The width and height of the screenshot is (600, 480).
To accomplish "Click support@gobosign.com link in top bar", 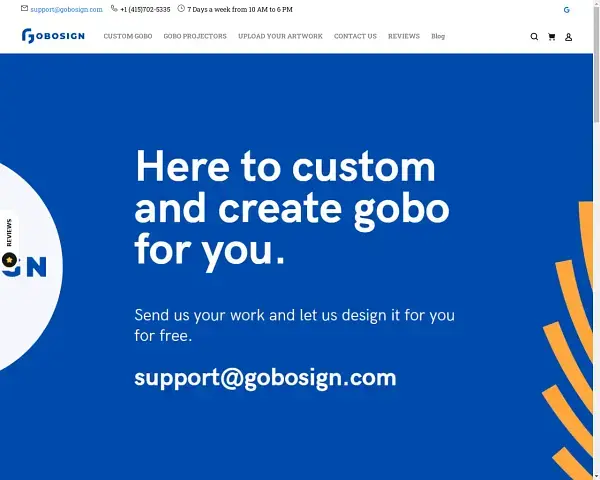I will click(x=66, y=9).
